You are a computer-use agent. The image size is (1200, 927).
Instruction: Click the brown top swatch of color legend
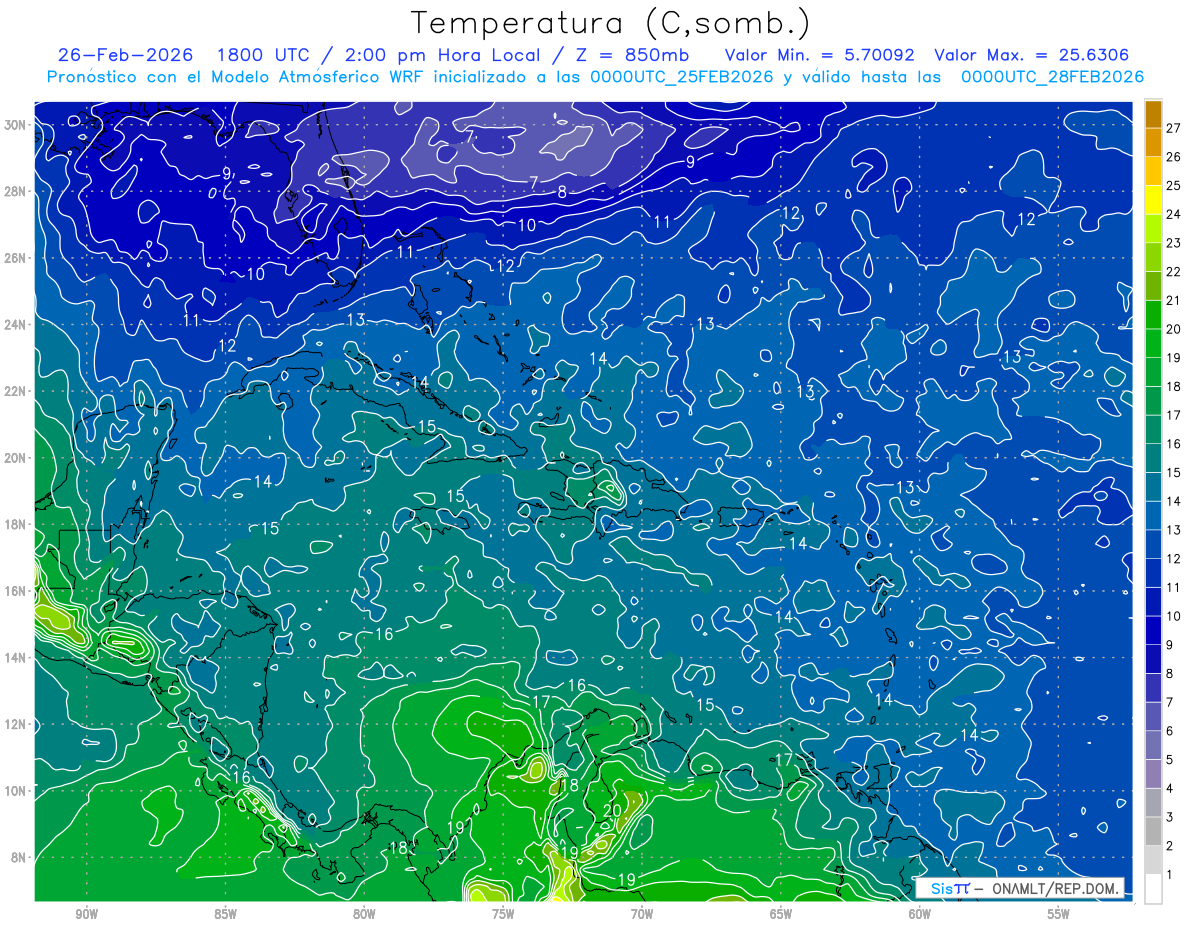1153,114
